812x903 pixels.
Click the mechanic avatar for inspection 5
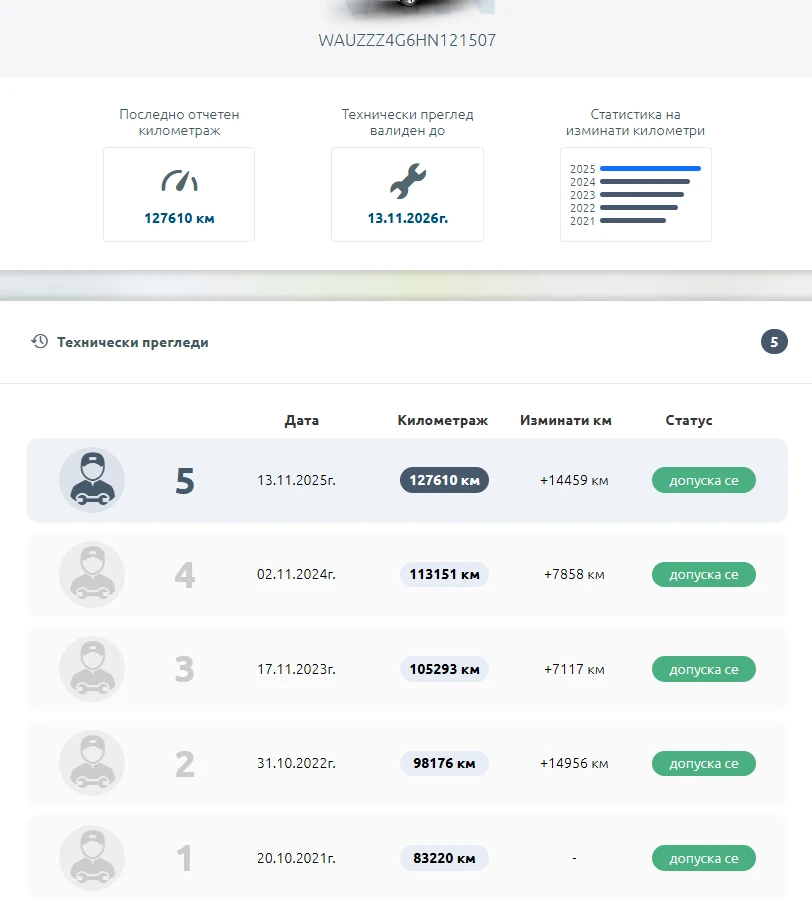[x=92, y=480]
